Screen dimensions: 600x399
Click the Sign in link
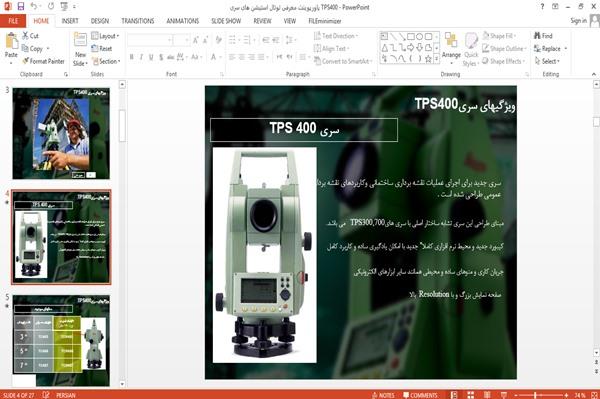(578, 21)
